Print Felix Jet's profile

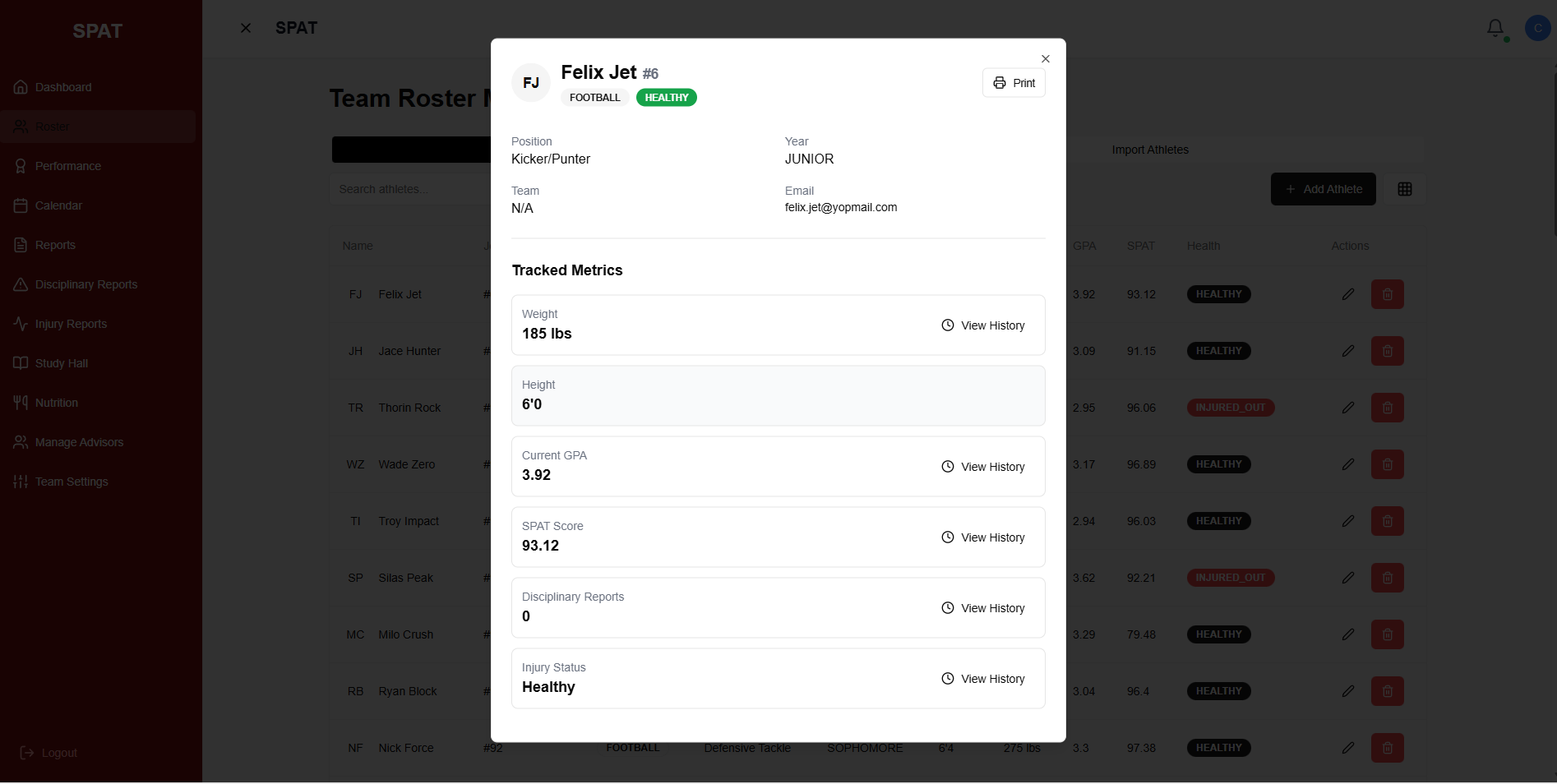pyautogui.click(x=1014, y=83)
